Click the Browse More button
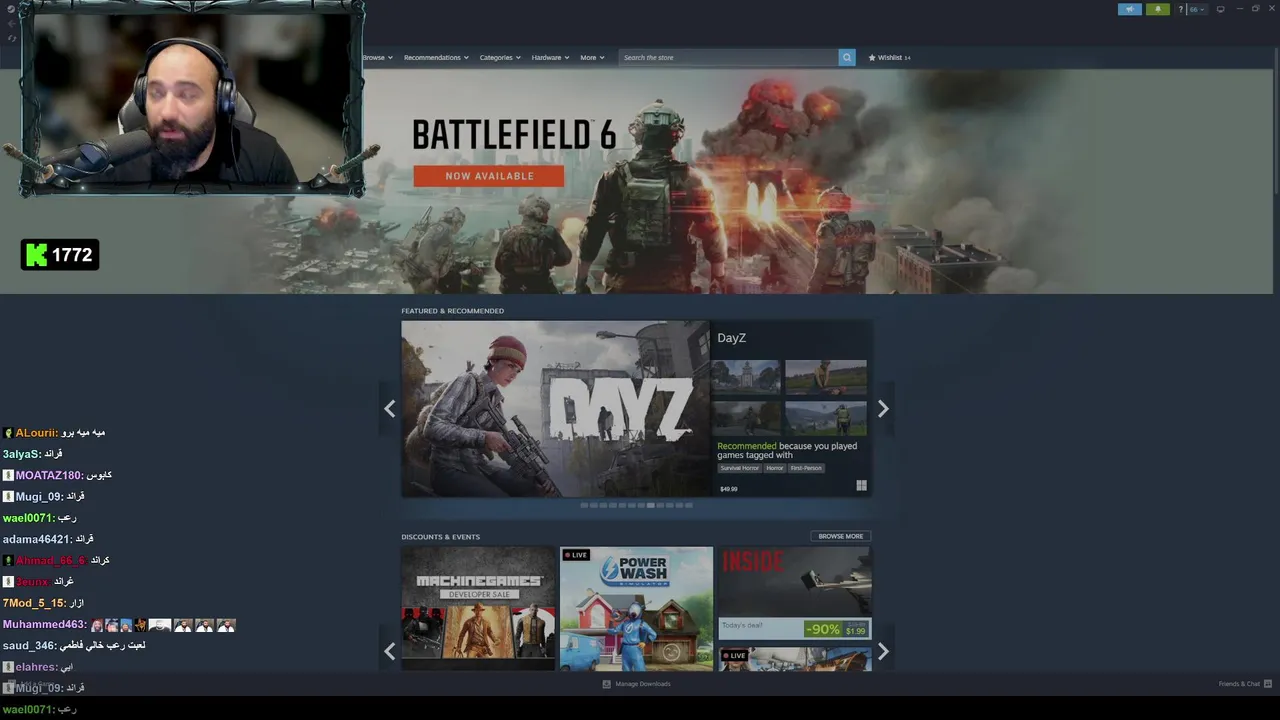 coord(840,536)
